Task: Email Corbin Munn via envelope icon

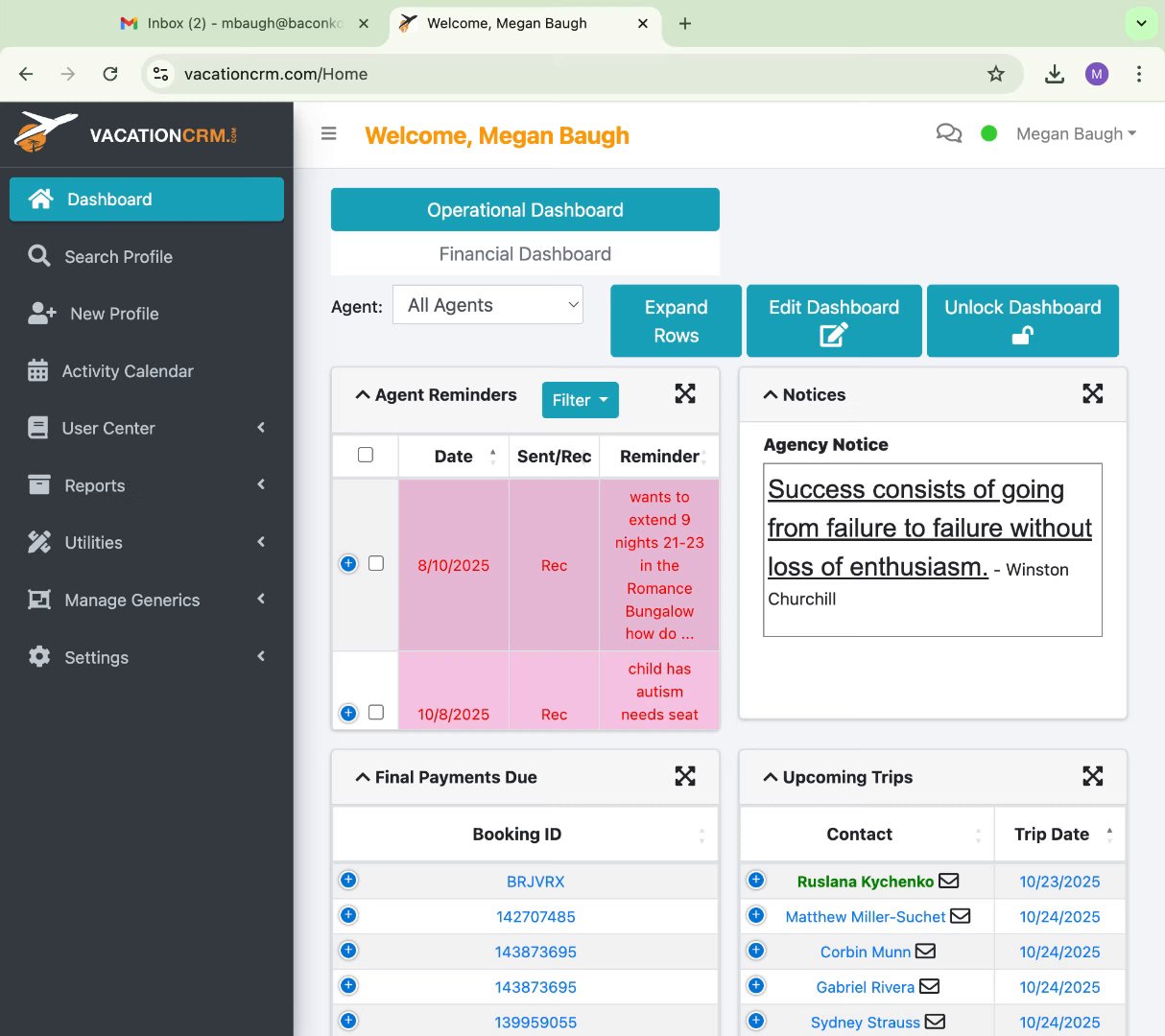Action: [x=925, y=951]
